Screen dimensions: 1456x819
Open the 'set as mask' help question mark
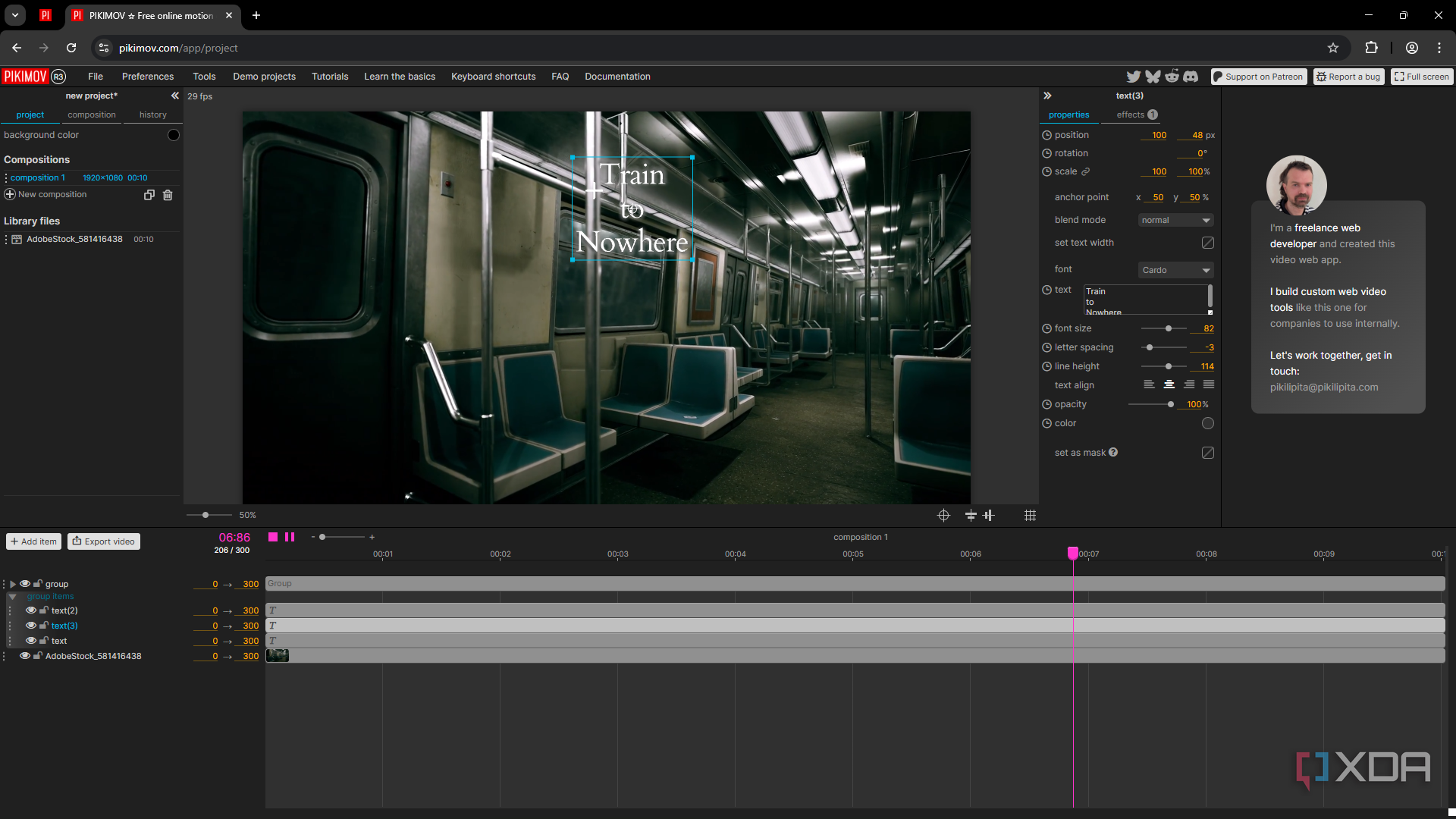(1113, 452)
